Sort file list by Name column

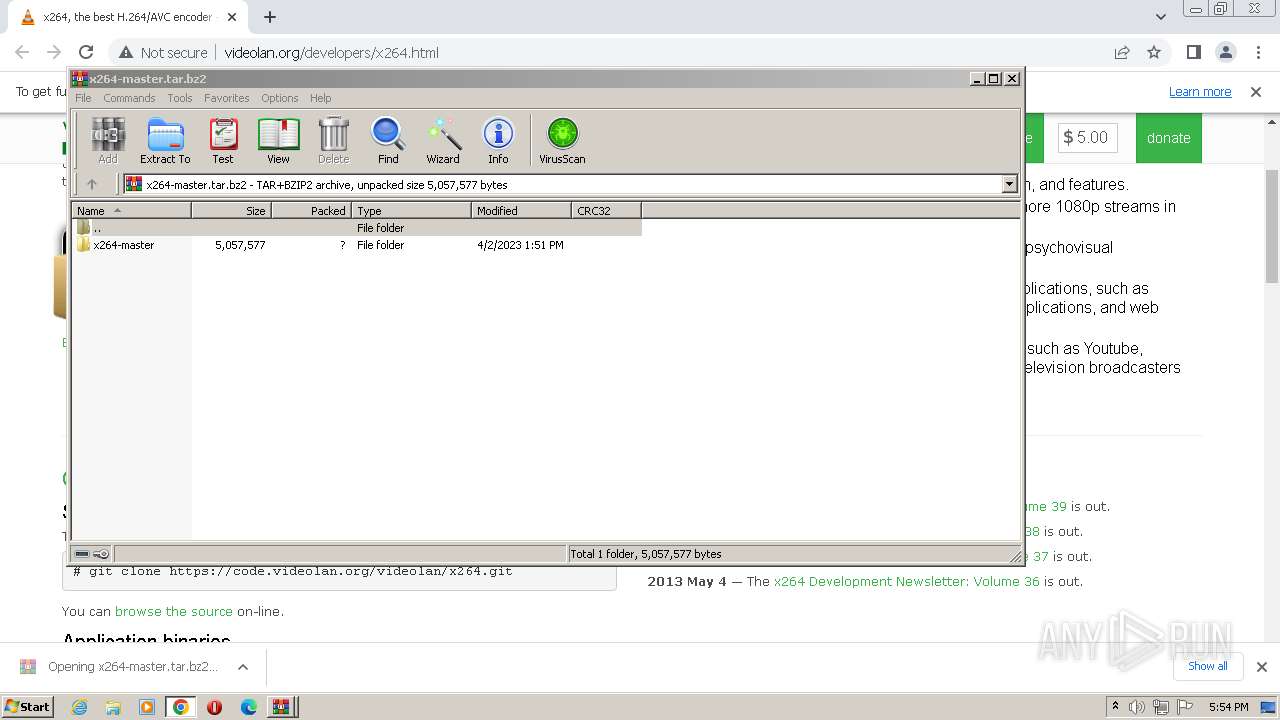click(x=131, y=210)
